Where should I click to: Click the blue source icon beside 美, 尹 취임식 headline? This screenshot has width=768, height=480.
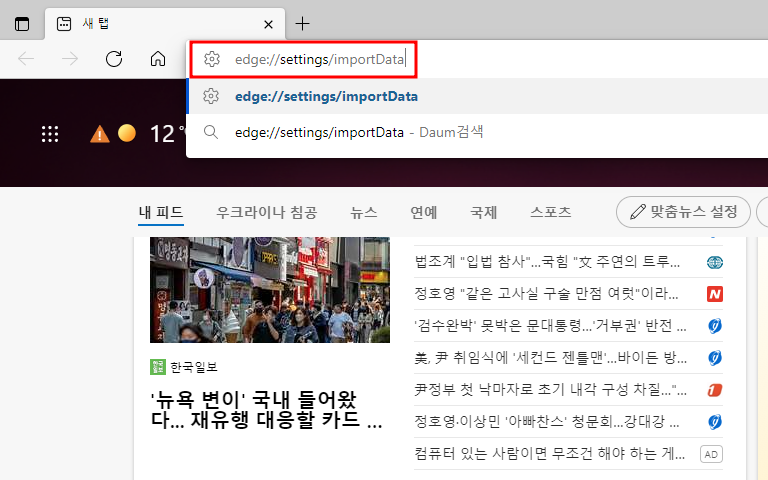[715, 358]
